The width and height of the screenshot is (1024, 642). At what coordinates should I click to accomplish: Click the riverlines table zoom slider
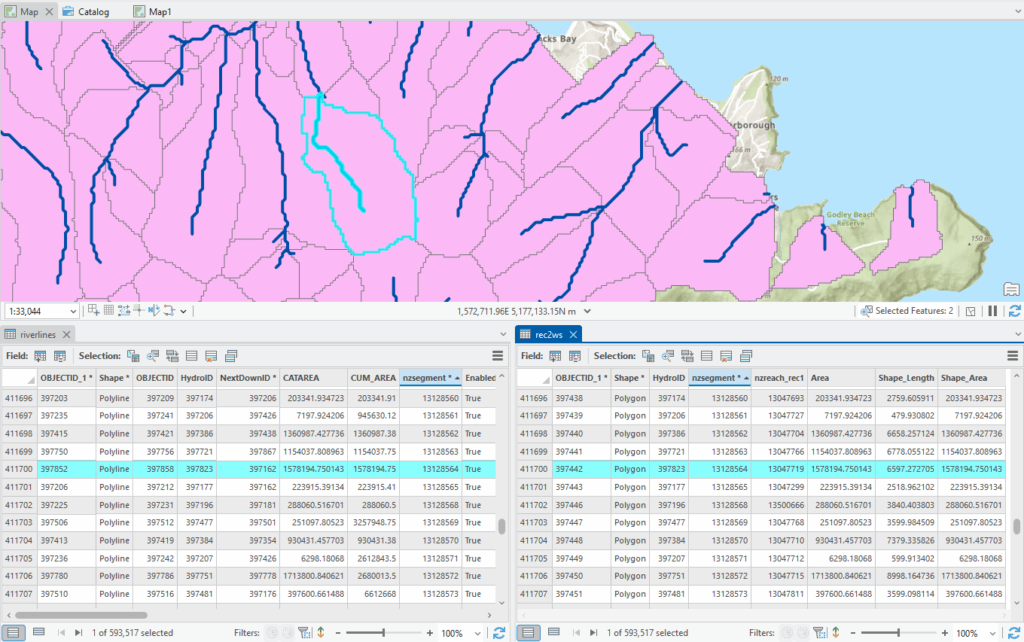point(383,633)
